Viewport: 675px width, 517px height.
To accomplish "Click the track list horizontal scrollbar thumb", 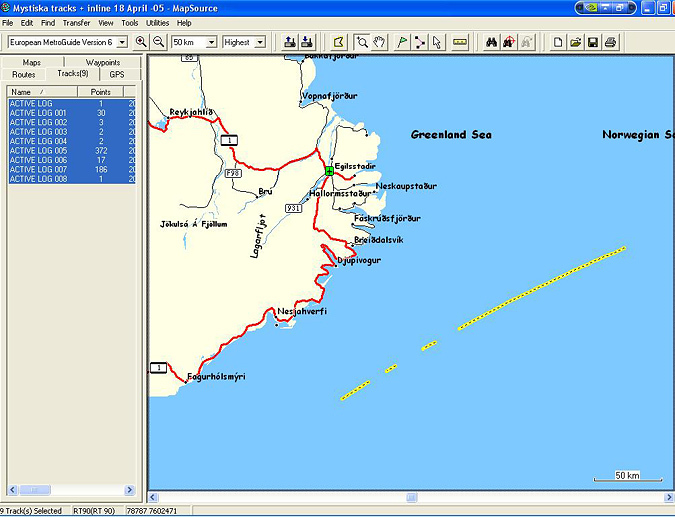I will point(35,490).
